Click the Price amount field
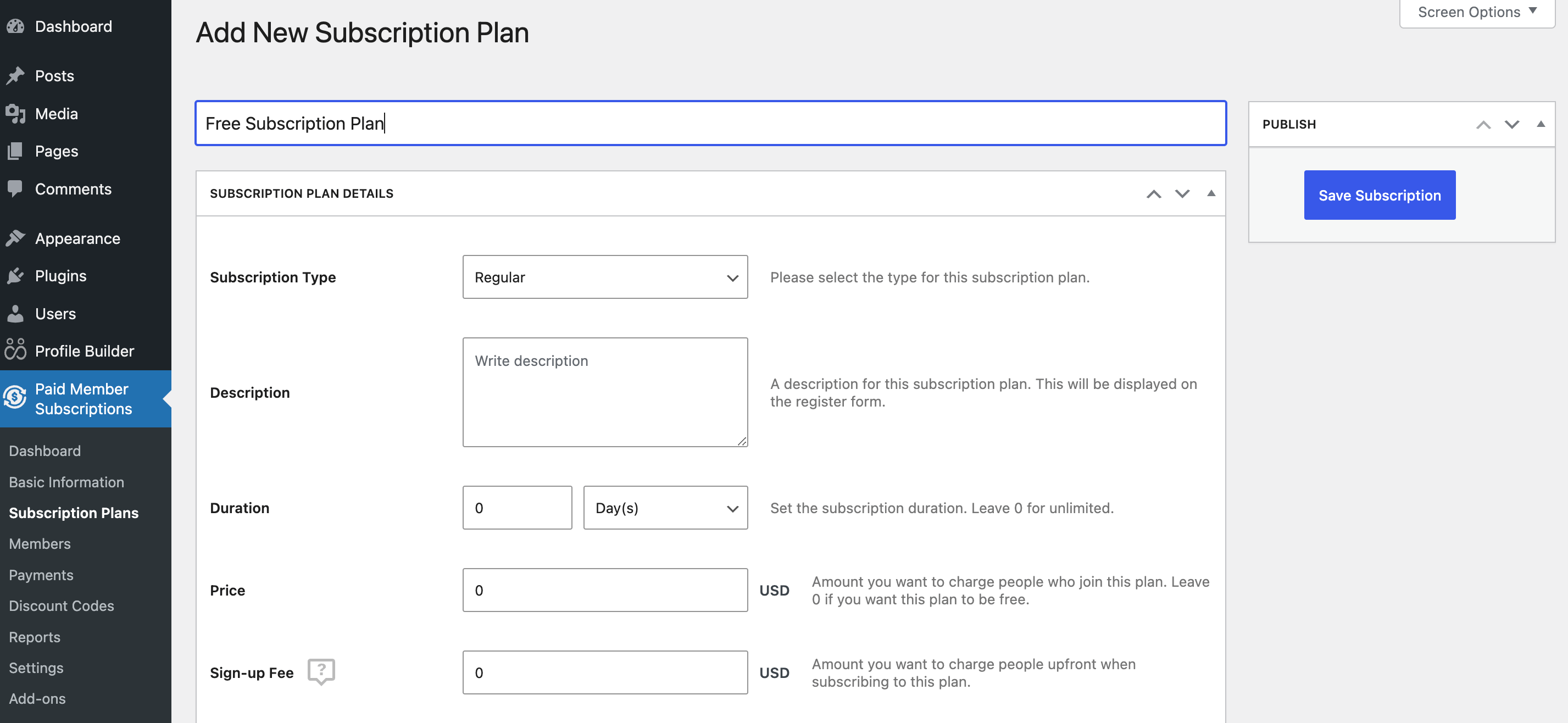The width and height of the screenshot is (1568, 723). pos(605,589)
